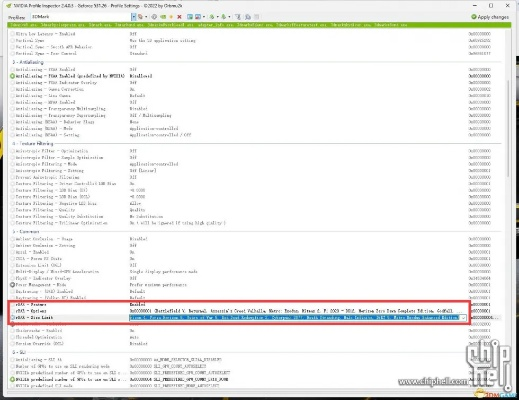Click the bit value editor toolbar icon
Image resolution: width=519 pixels, height=400 pixels.
click(248, 17)
